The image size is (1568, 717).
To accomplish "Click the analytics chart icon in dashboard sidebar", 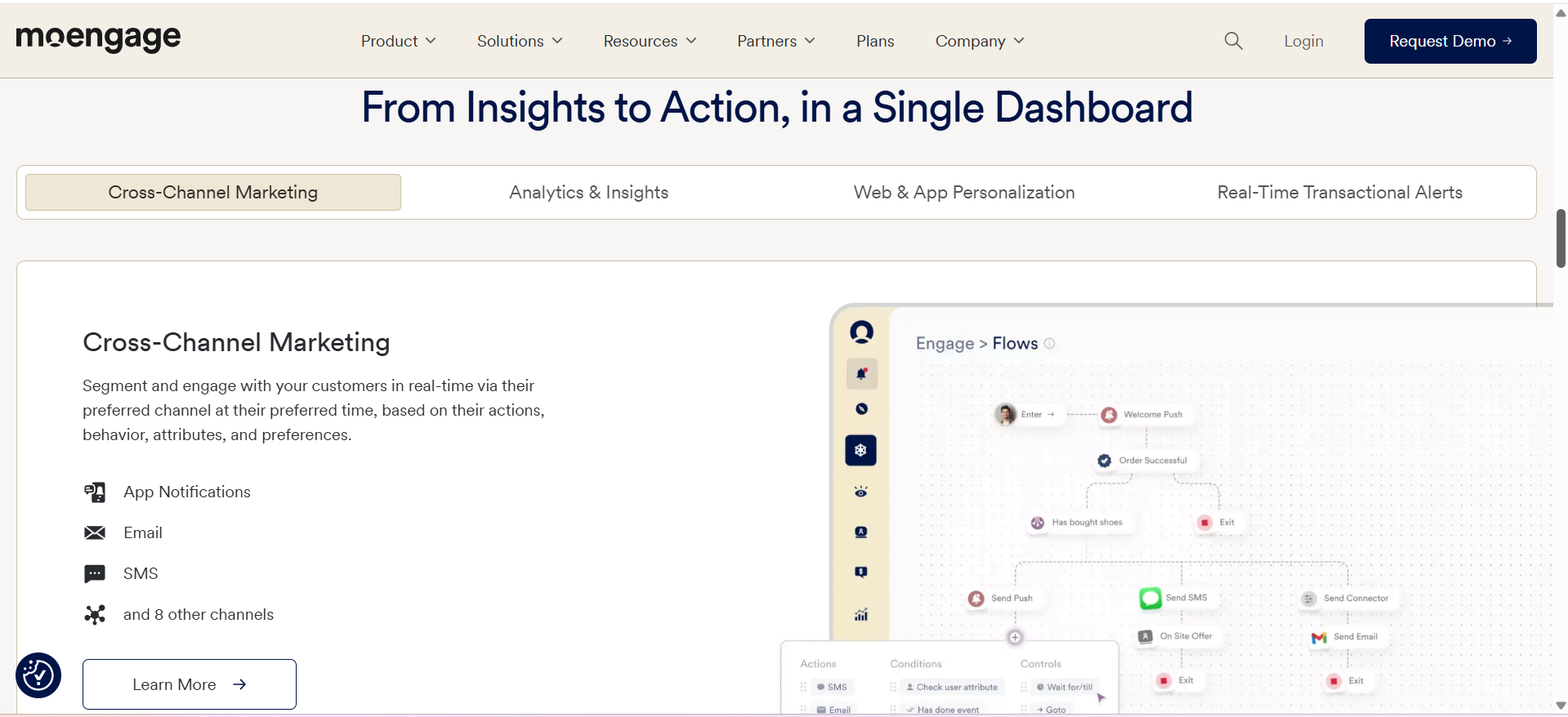I will pyautogui.click(x=861, y=615).
